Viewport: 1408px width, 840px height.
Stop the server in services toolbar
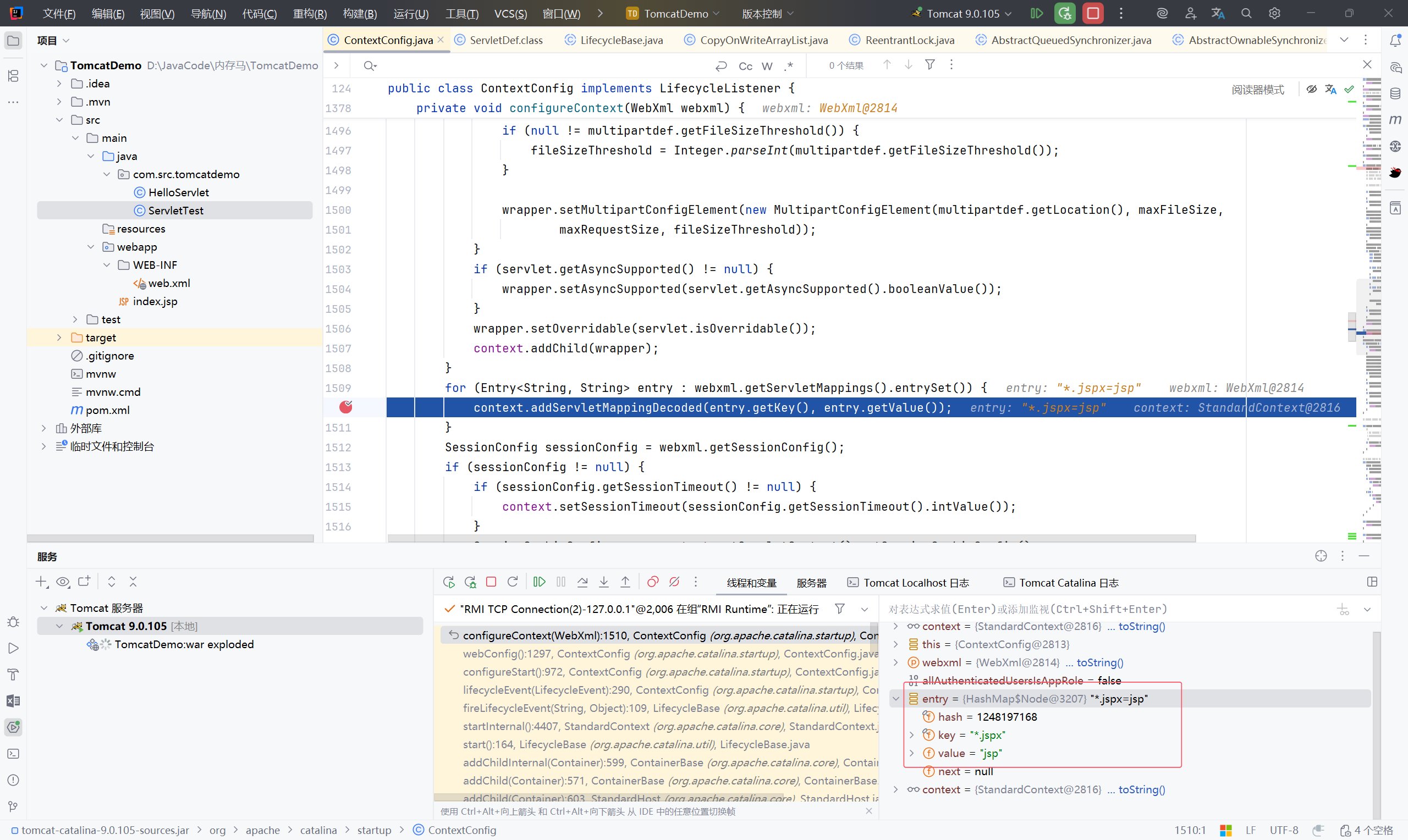click(491, 582)
